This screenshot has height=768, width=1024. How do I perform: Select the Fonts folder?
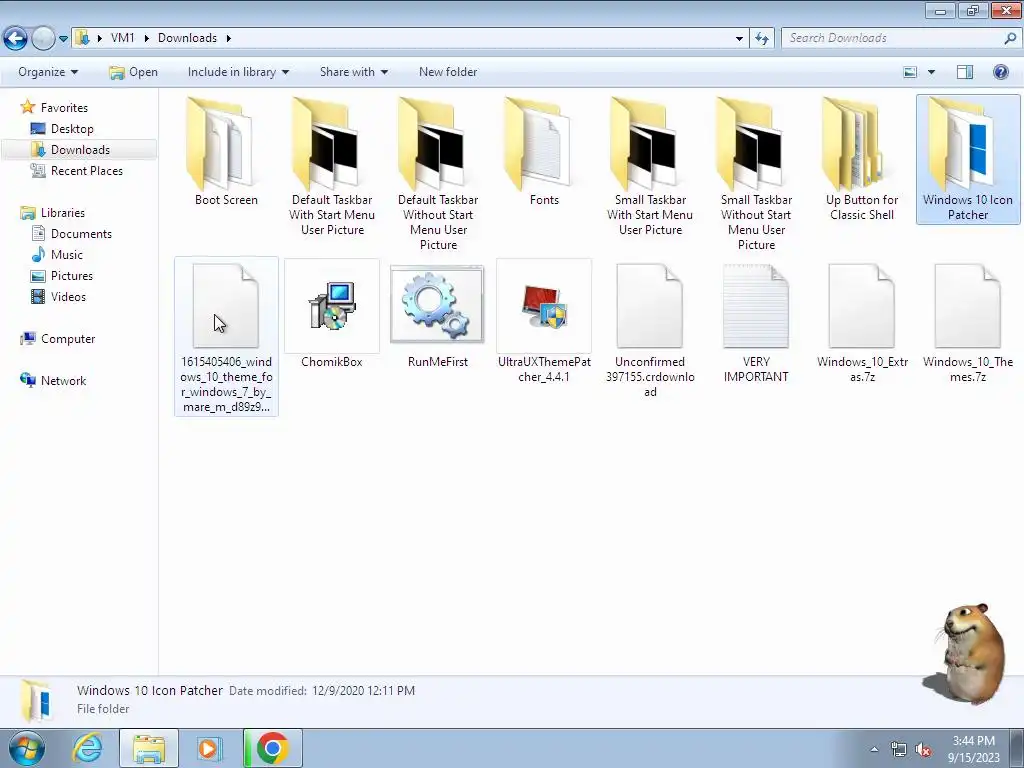(544, 152)
